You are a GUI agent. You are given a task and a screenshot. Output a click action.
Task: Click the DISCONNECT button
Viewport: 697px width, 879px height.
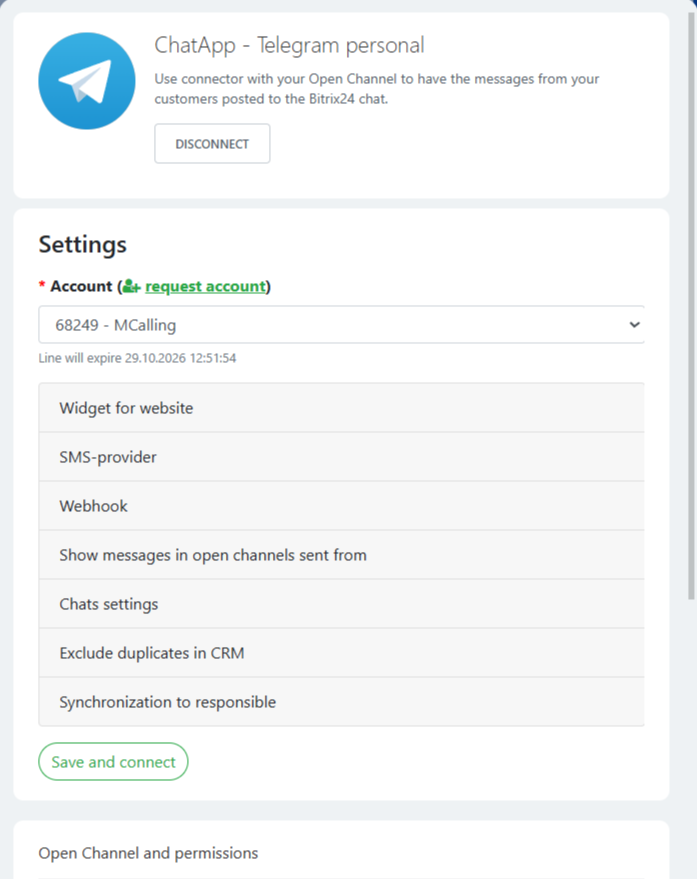212,144
